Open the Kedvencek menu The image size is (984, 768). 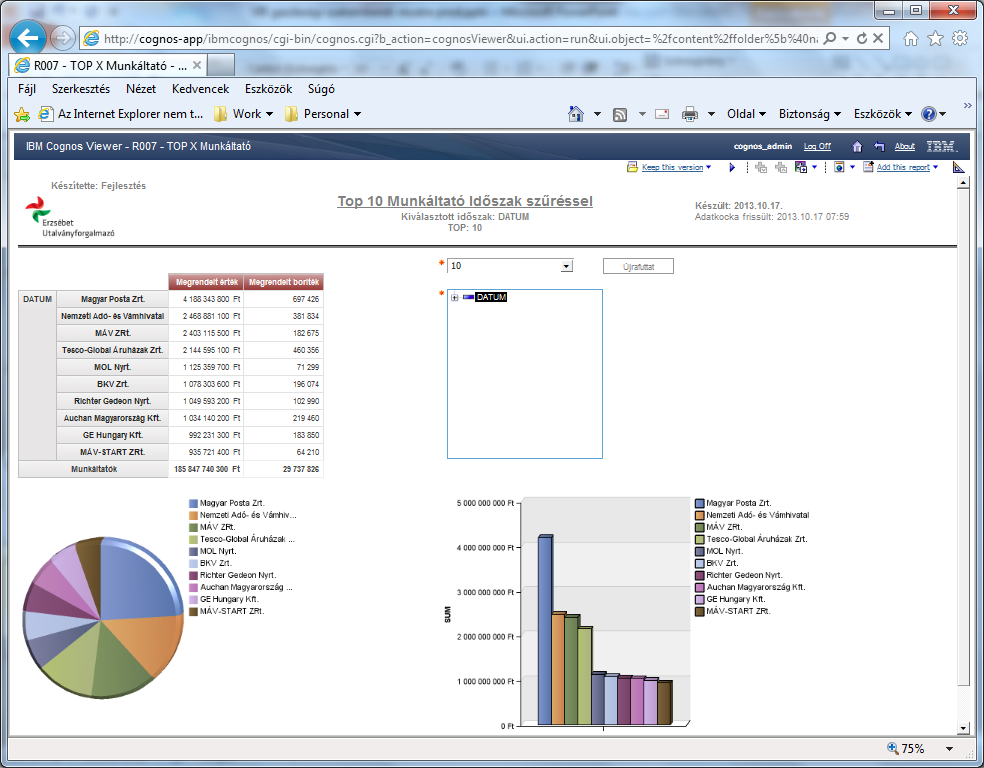(x=201, y=89)
